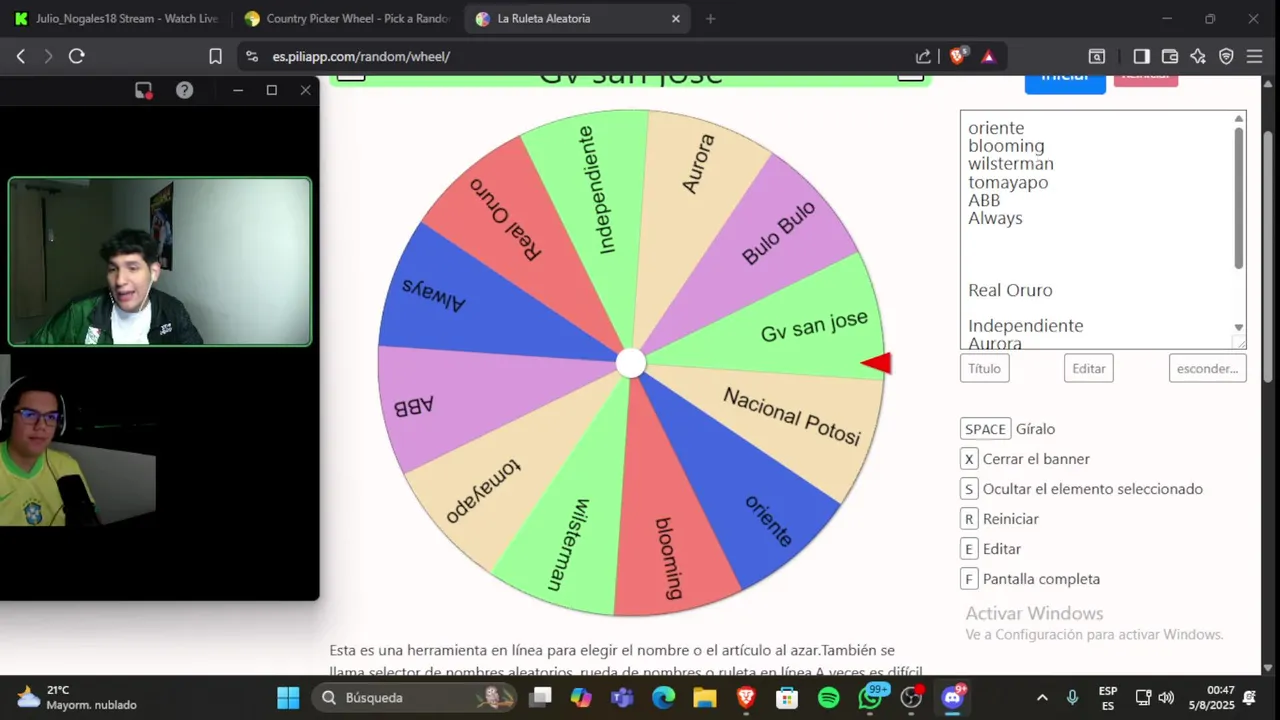The height and width of the screenshot is (720, 1280).
Task: Click the red-dot icon in stream window header
Action: tap(143, 90)
